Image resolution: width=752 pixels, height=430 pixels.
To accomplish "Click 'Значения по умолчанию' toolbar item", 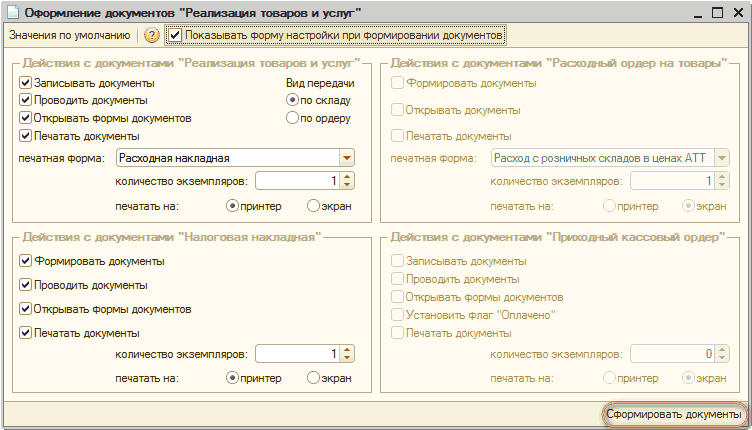I will pyautogui.click(x=68, y=35).
